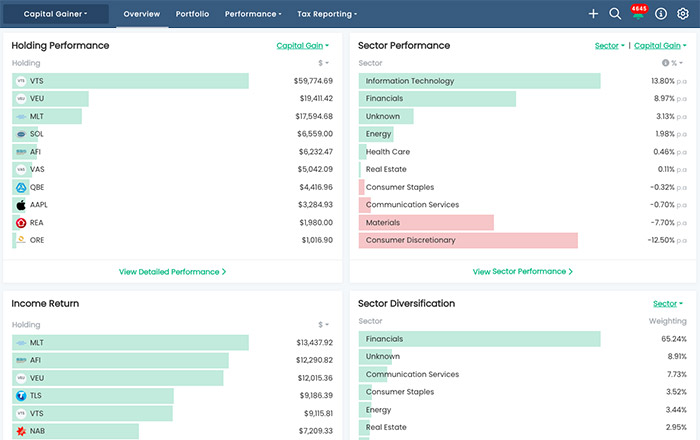Screen dimensions: 700x440
Task: Click the AAPL Apple logo icon
Action: (x=21, y=205)
